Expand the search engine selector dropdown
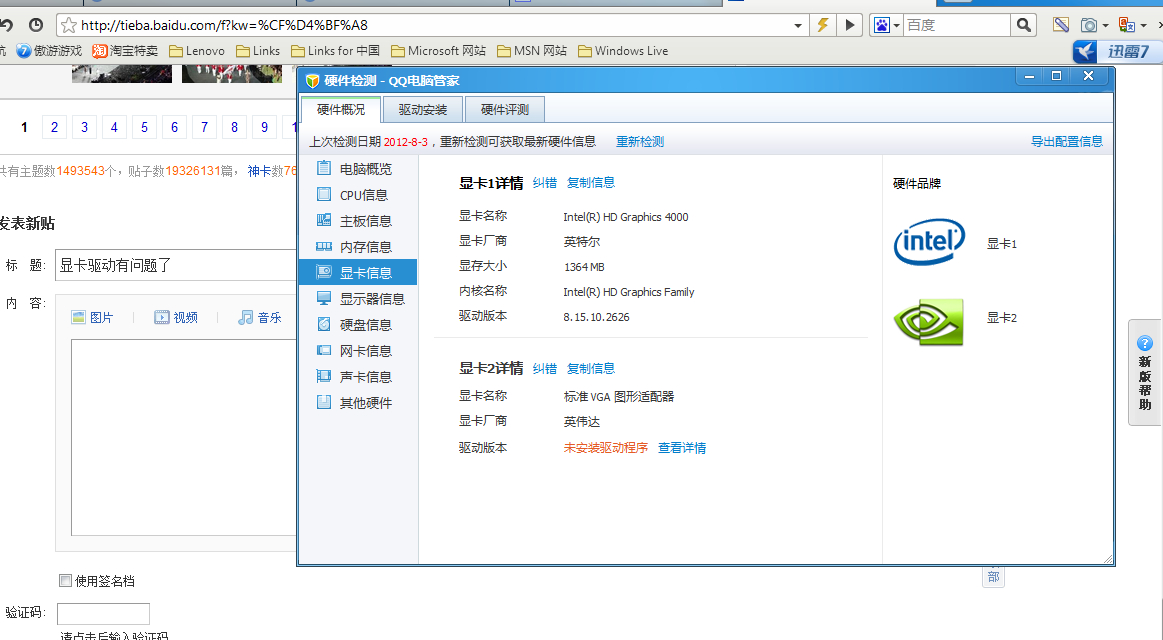The height and width of the screenshot is (640, 1163). pyautogui.click(x=897, y=25)
